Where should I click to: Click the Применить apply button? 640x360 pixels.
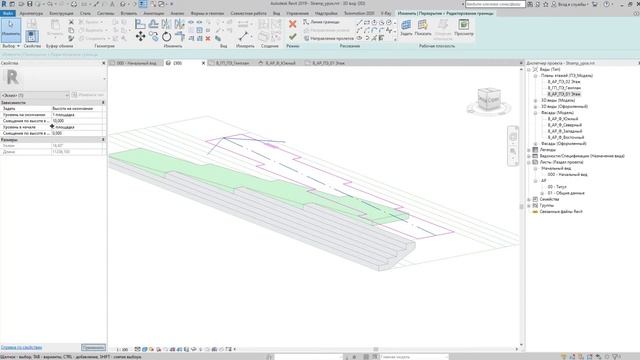(x=93, y=348)
